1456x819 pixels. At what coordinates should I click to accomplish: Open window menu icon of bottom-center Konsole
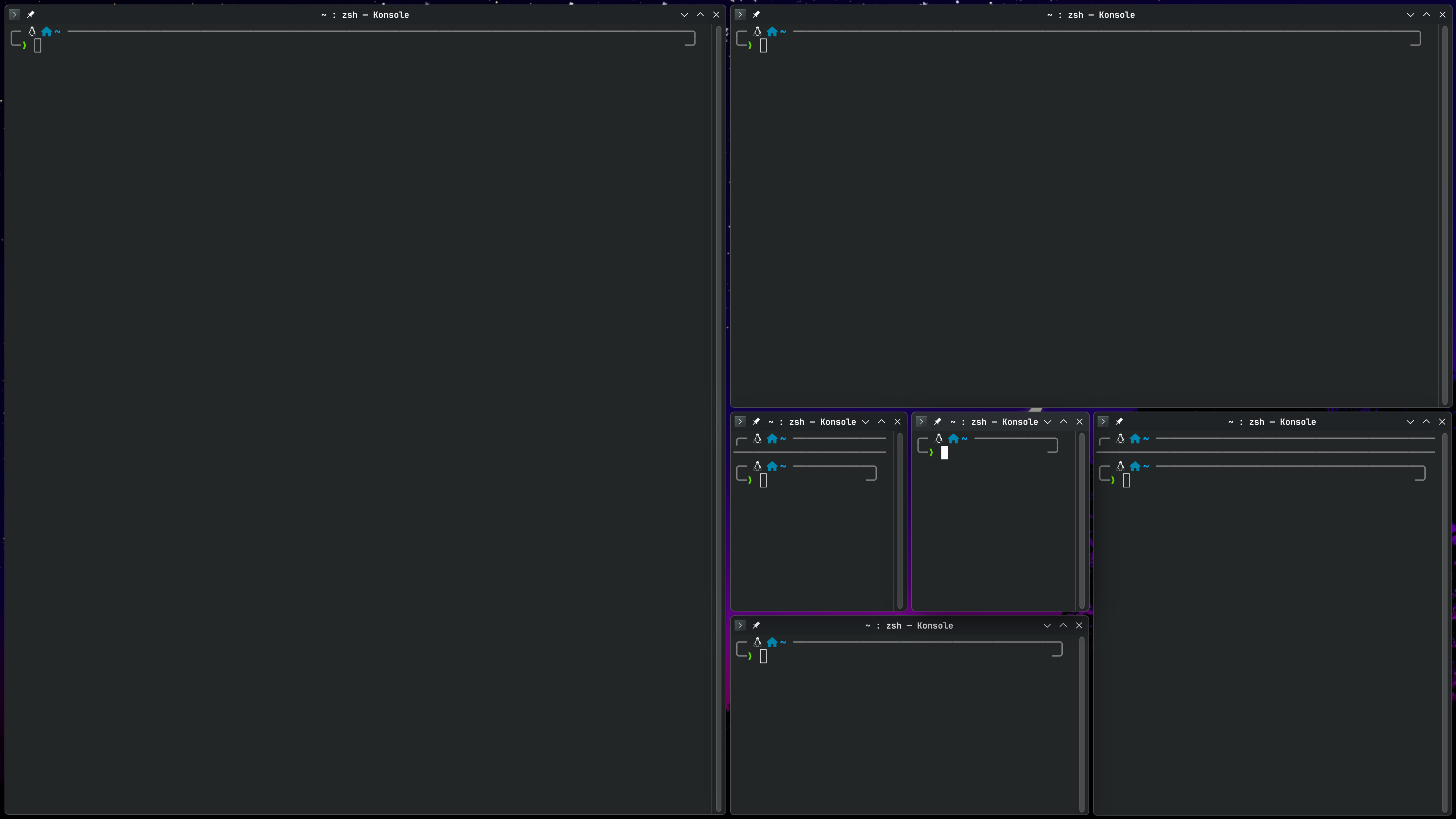tap(740, 625)
